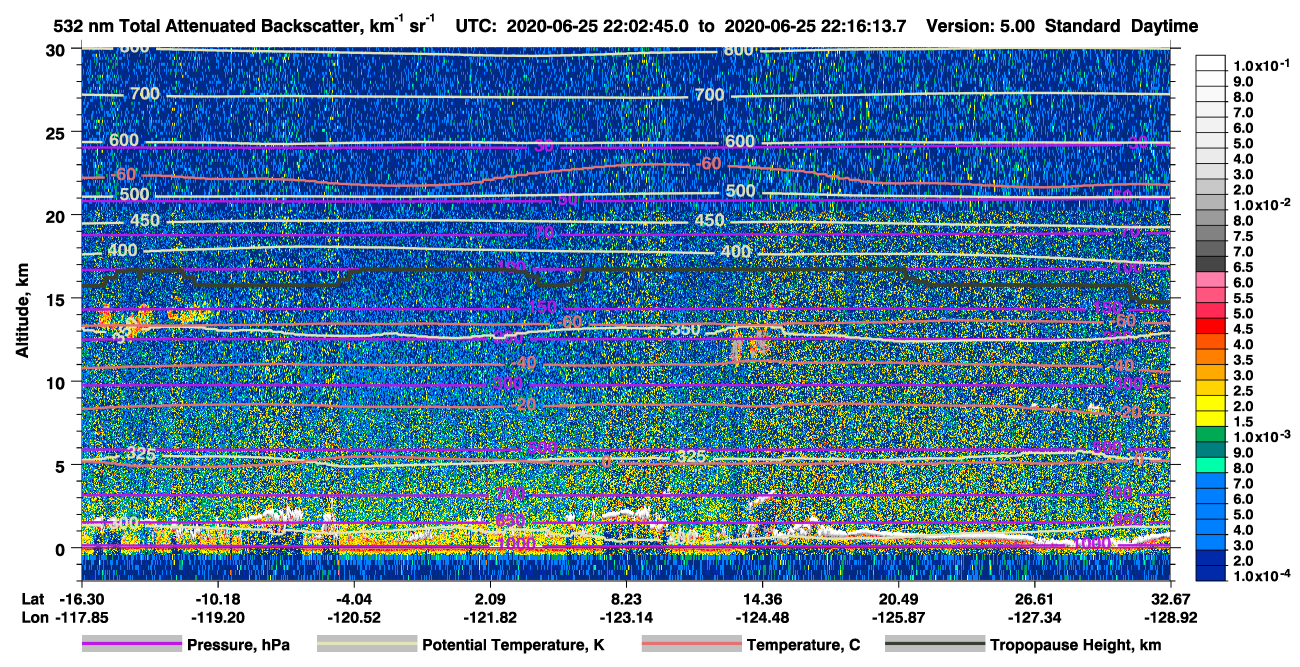1300x667 pixels.
Task: Click the colorbar label '5.5'
Action: coord(1242,298)
